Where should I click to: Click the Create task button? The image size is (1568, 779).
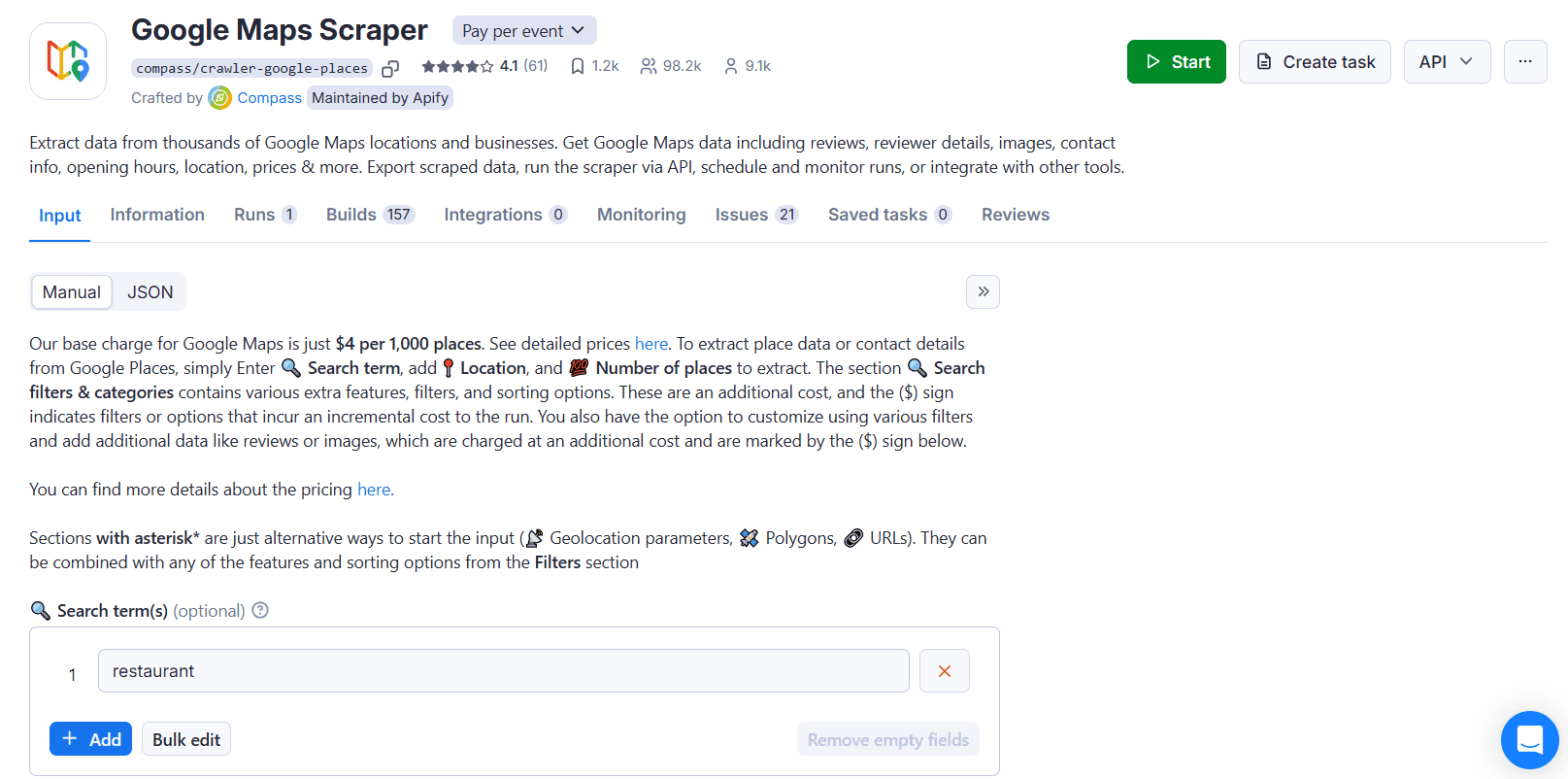[1315, 61]
